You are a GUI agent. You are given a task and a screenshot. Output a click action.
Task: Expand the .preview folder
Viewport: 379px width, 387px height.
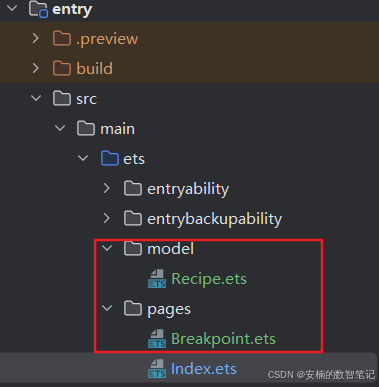pyautogui.click(x=36, y=39)
